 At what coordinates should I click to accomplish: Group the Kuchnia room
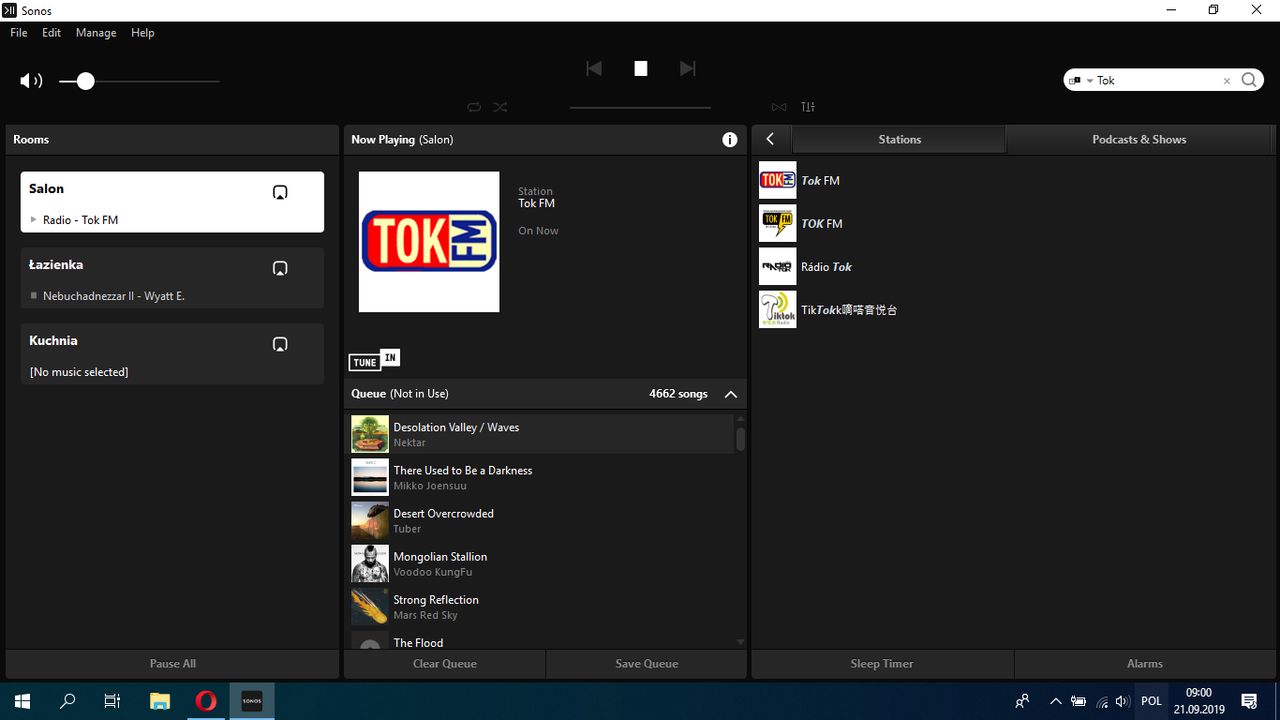coord(280,344)
